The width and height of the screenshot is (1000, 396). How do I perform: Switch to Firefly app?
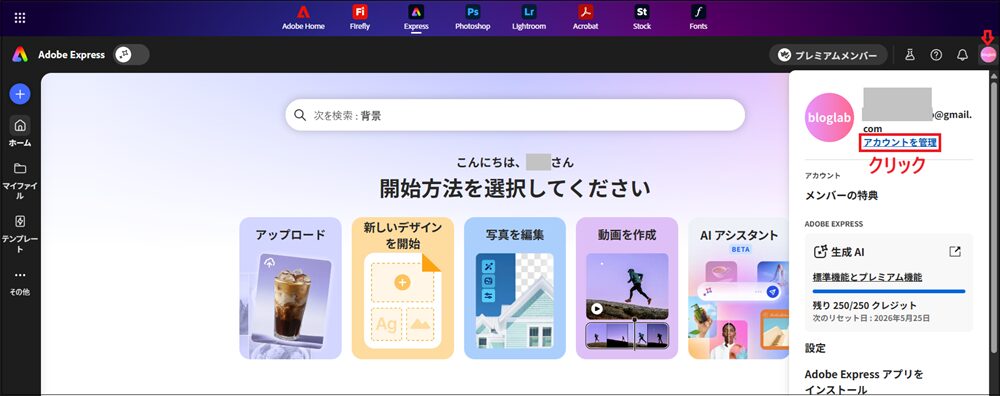(360, 18)
